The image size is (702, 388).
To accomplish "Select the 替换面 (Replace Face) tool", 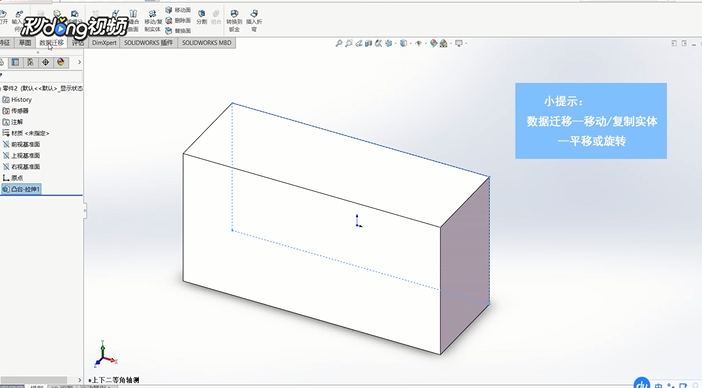I will [x=178, y=31].
